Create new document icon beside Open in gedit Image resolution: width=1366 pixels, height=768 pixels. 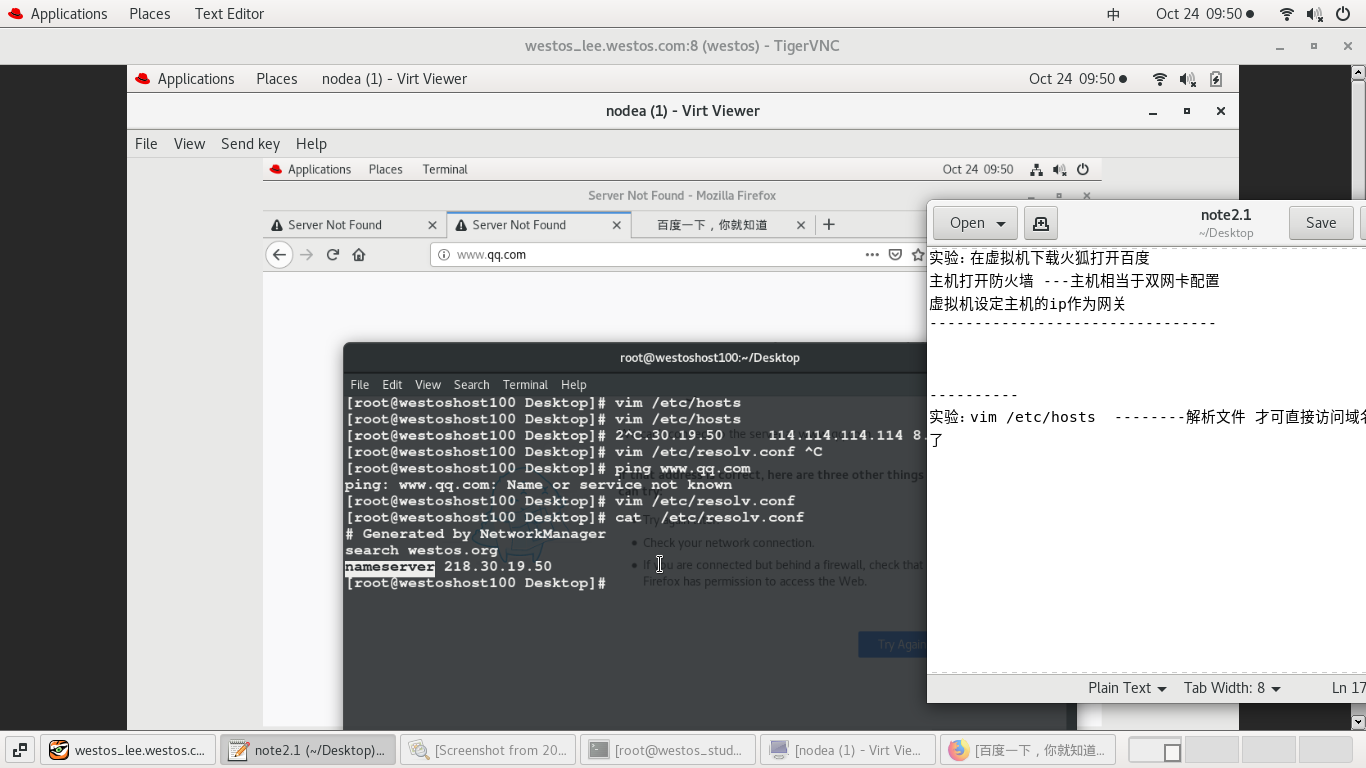click(1040, 222)
